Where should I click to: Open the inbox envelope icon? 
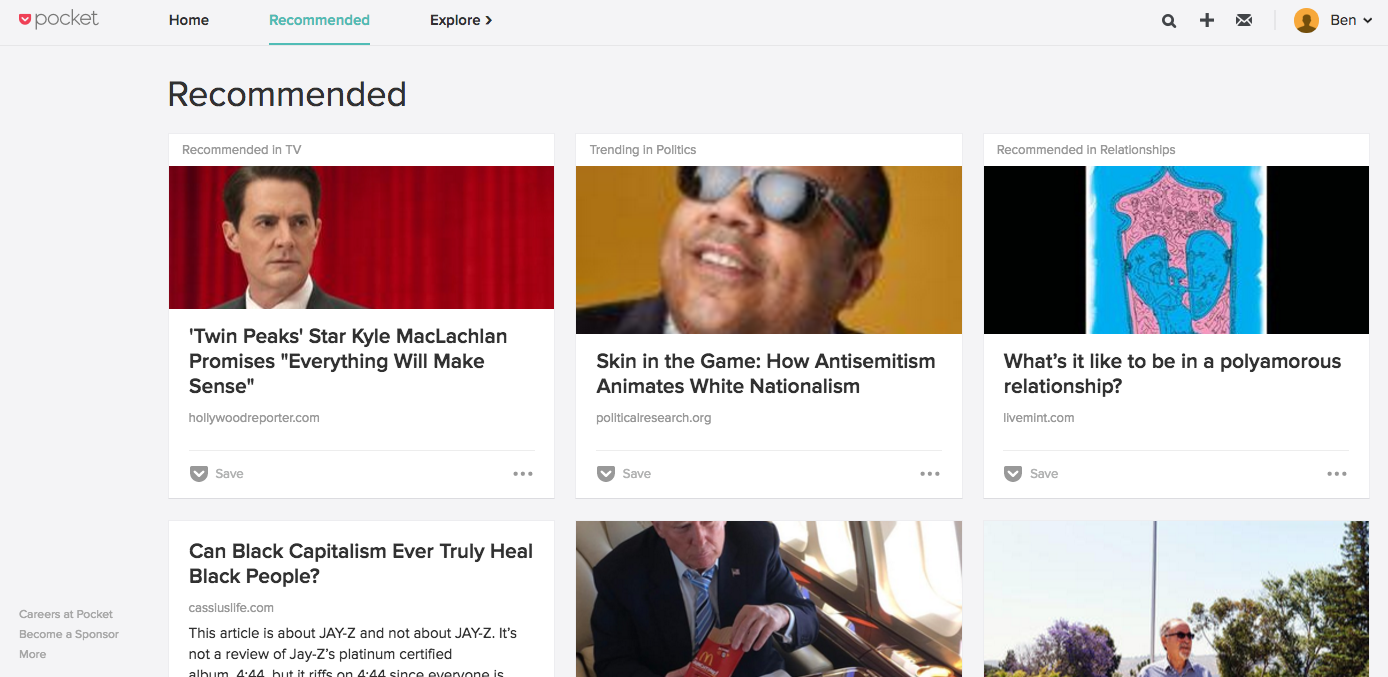tap(1244, 20)
